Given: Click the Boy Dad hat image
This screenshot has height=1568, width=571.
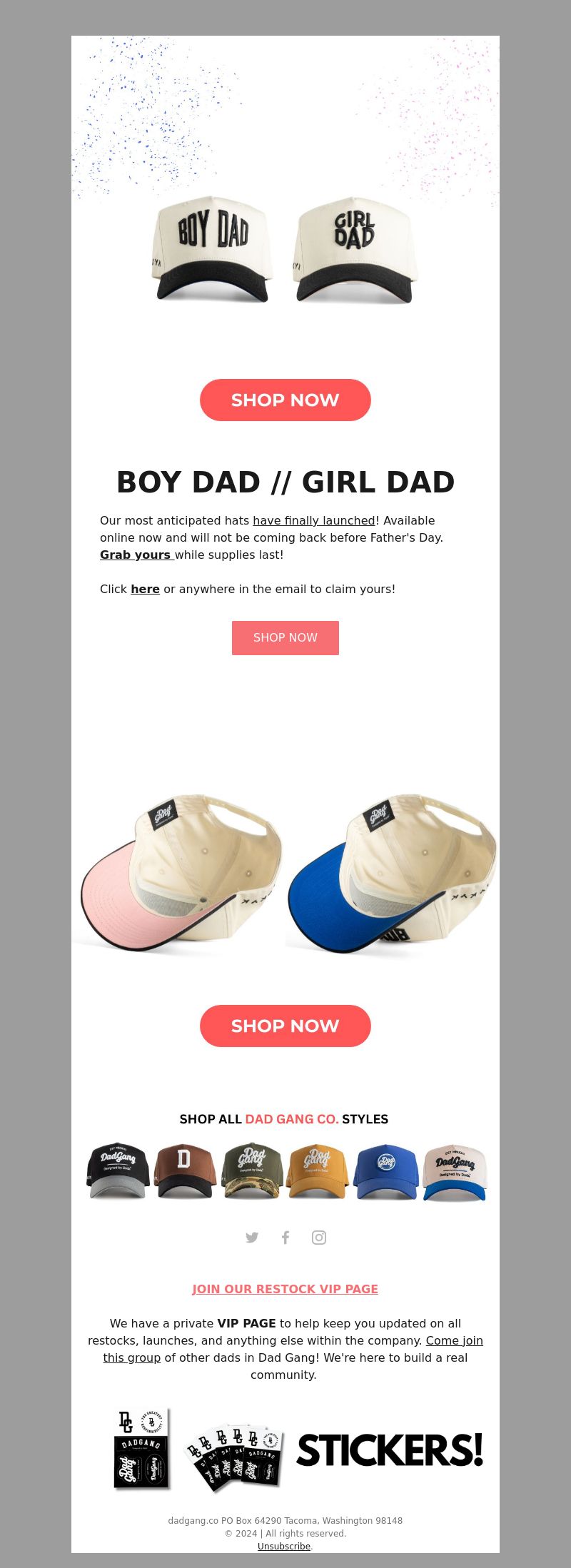Looking at the screenshot, I should [x=213, y=249].
